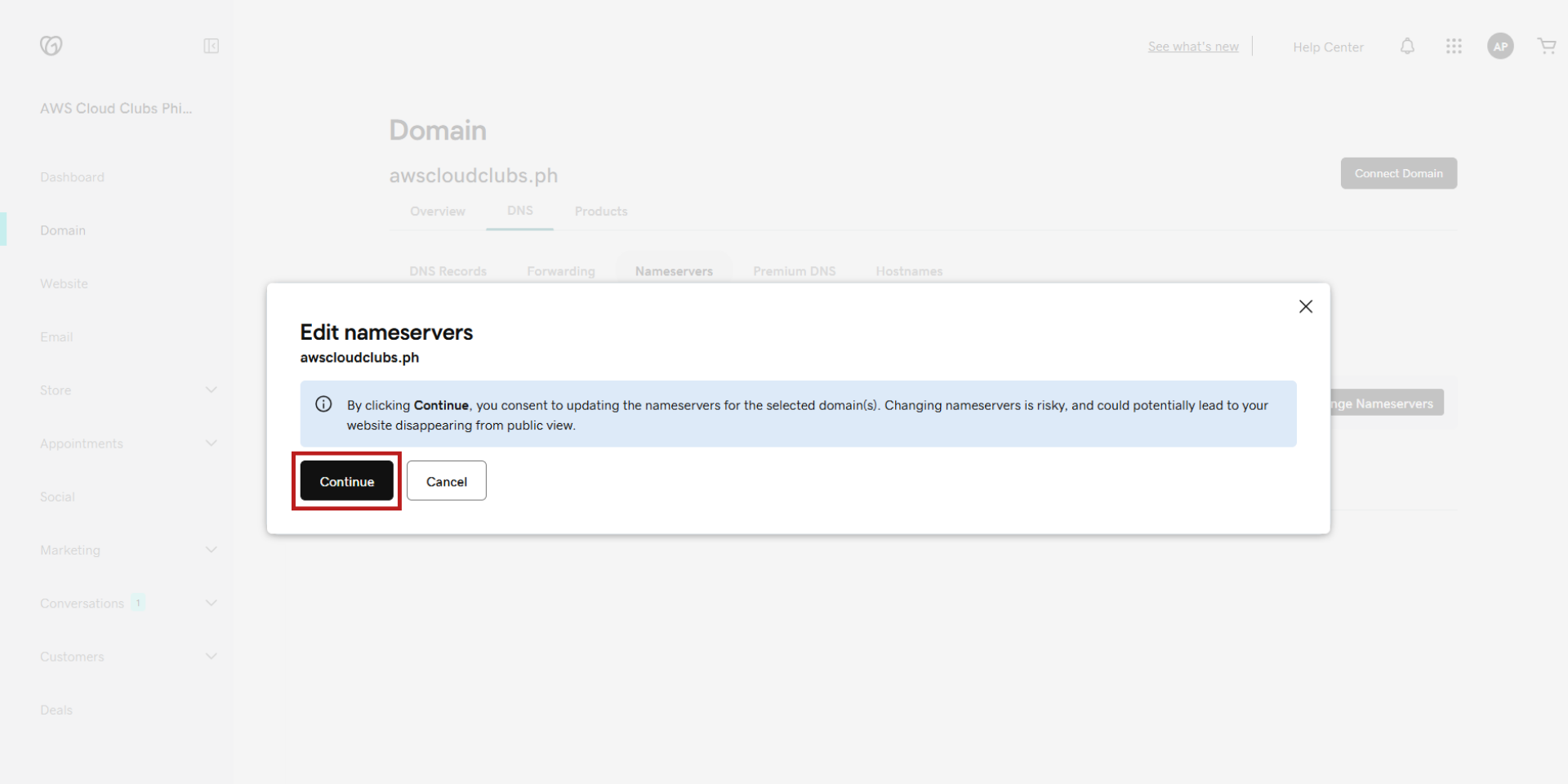The image size is (1568, 784).
Task: Confirm with the Continue button
Action: [347, 481]
